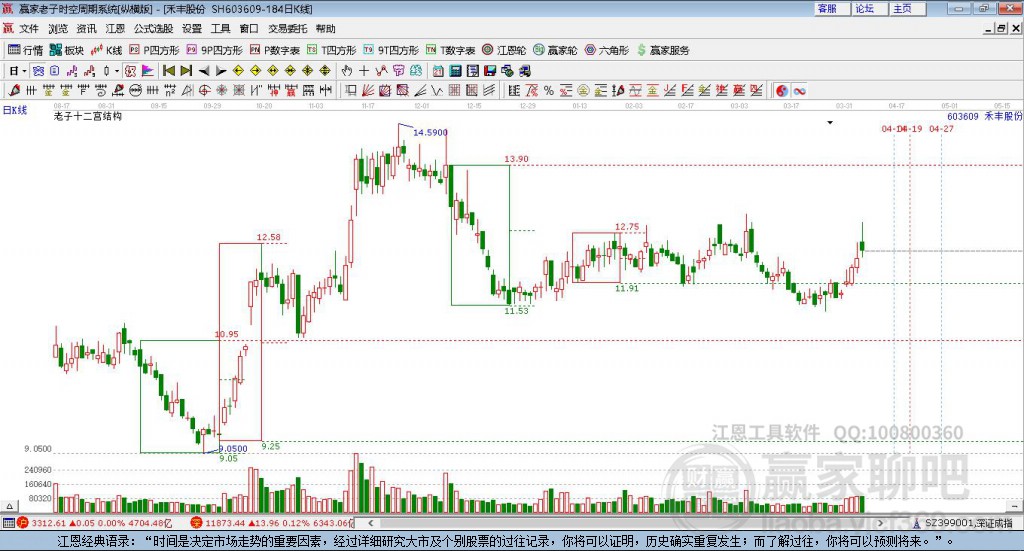
Task: Open the T四方形 tool
Action: coord(332,50)
